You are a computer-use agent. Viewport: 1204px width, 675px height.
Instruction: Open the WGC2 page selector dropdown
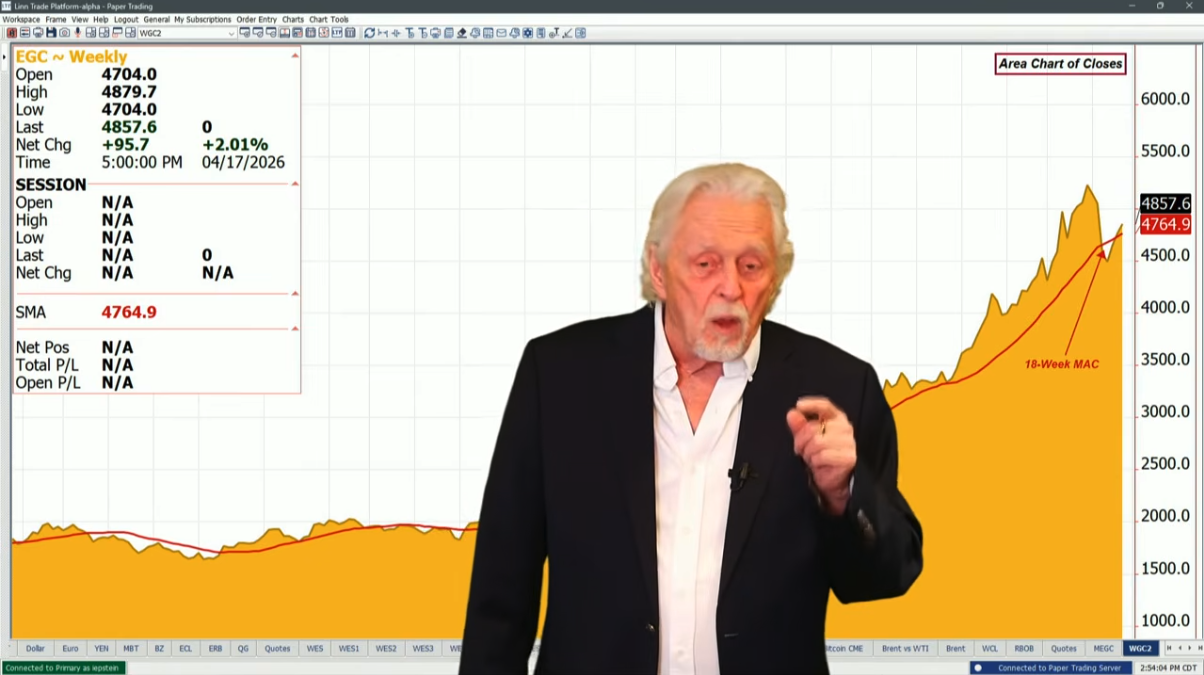[231, 33]
